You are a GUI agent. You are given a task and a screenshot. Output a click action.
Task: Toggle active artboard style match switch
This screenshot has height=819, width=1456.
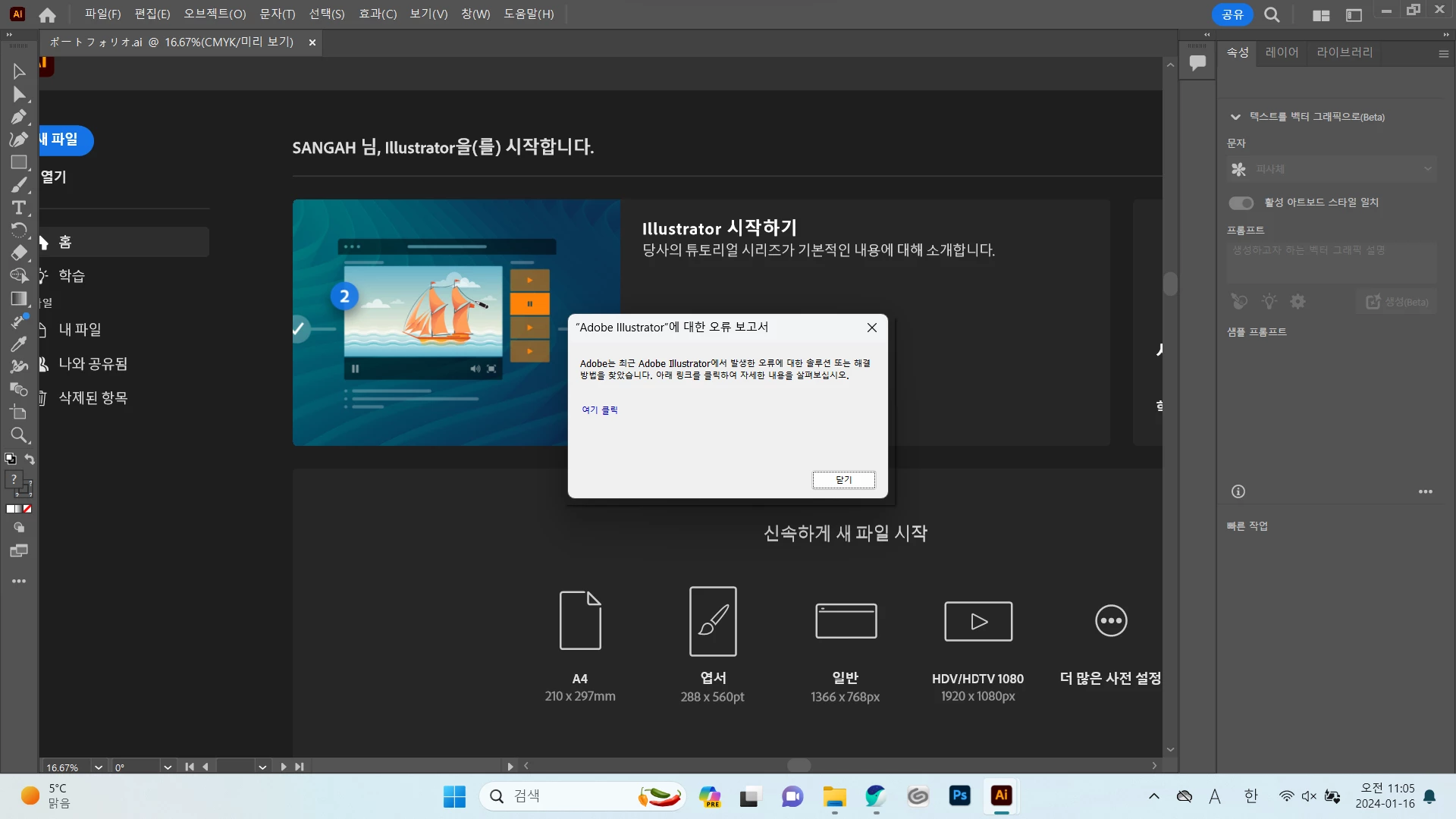[x=1241, y=202]
